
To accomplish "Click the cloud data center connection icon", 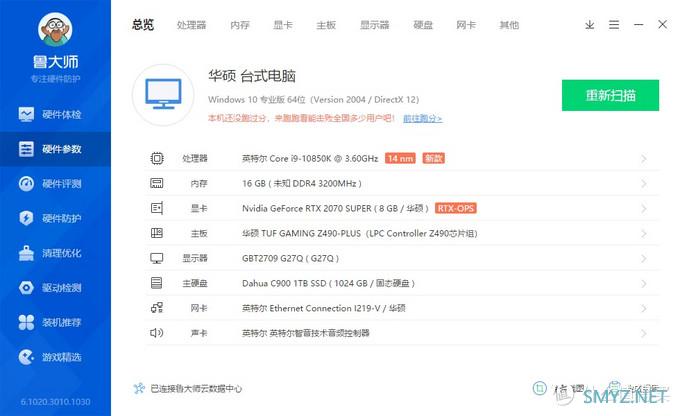I will click(x=139, y=388).
